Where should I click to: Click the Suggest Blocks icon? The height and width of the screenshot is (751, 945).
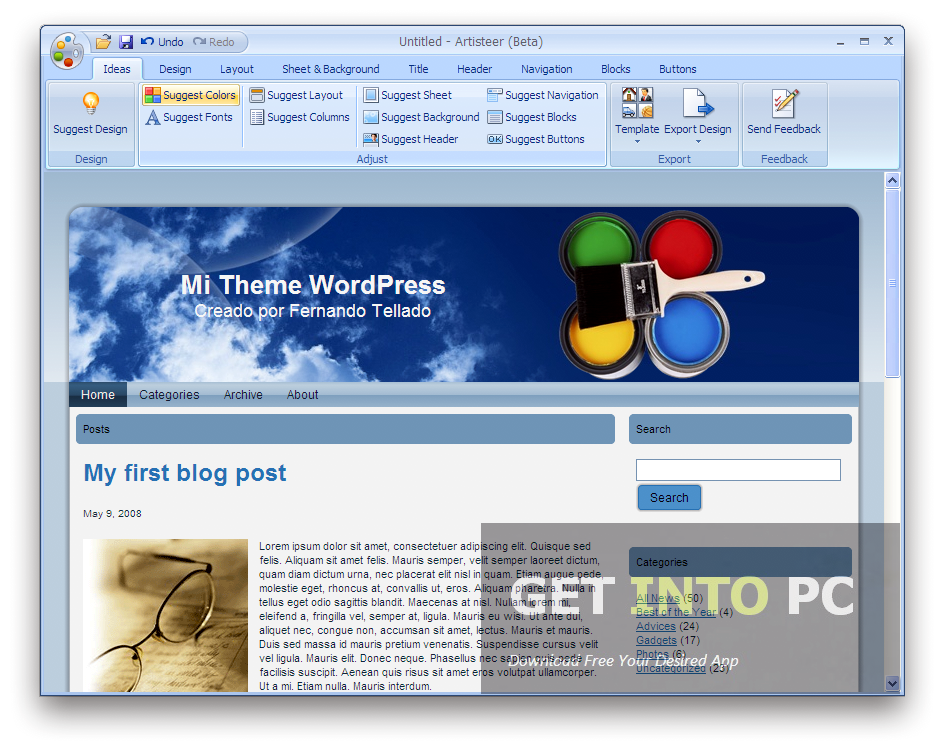[x=495, y=117]
